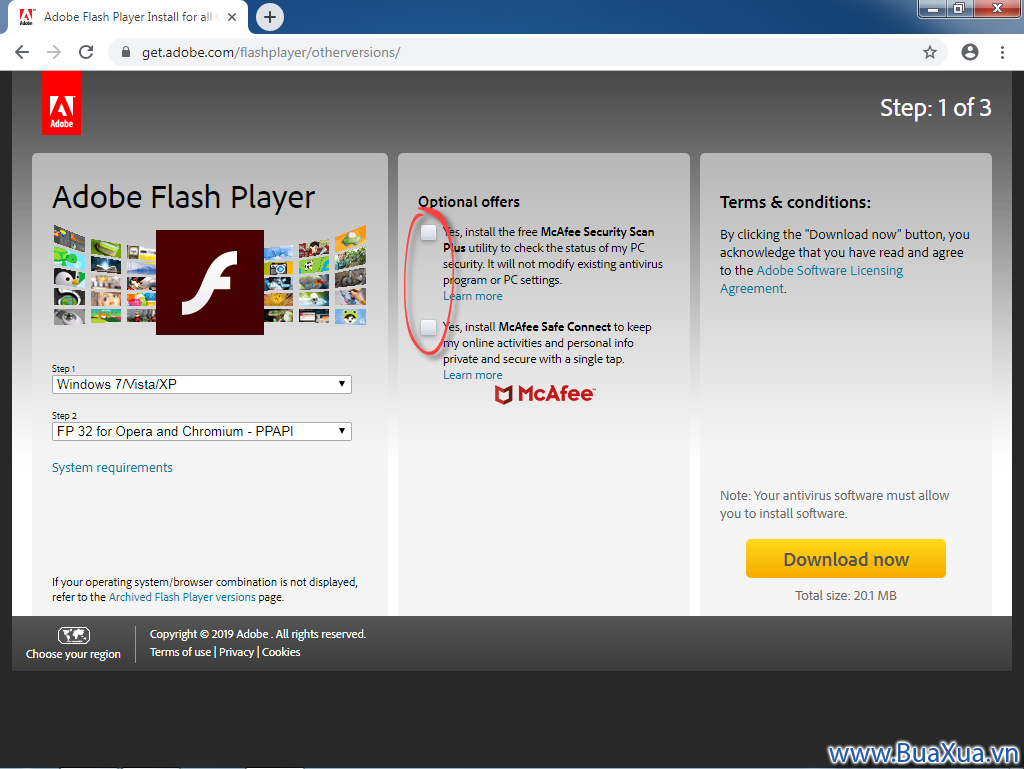Click the 'Adobe Flash Player' heading
Screen dimensions: 1024x769
pos(184,197)
